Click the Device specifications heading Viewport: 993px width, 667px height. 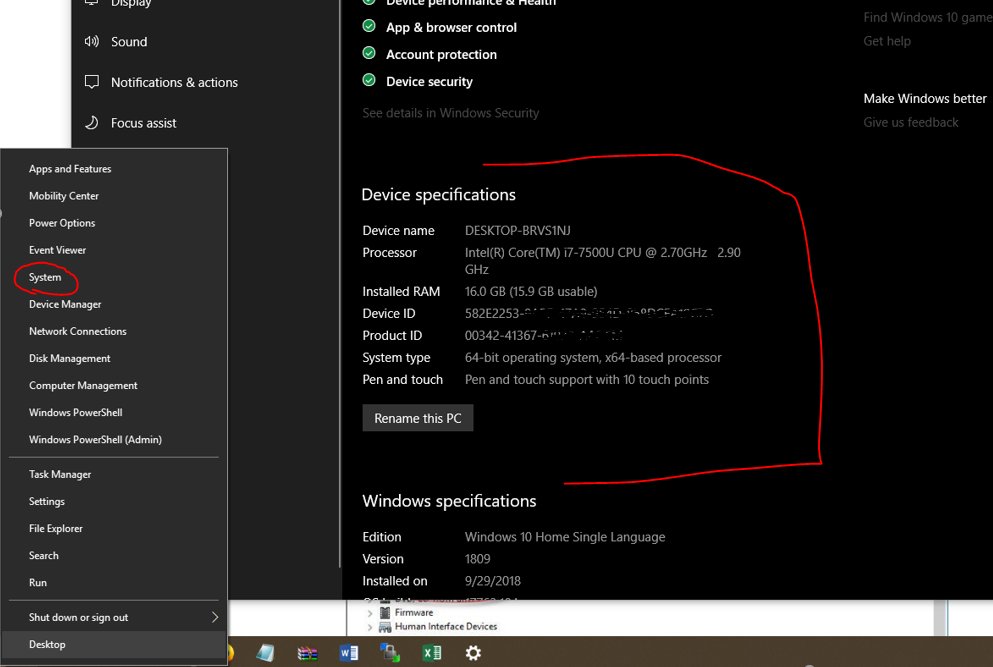438,194
